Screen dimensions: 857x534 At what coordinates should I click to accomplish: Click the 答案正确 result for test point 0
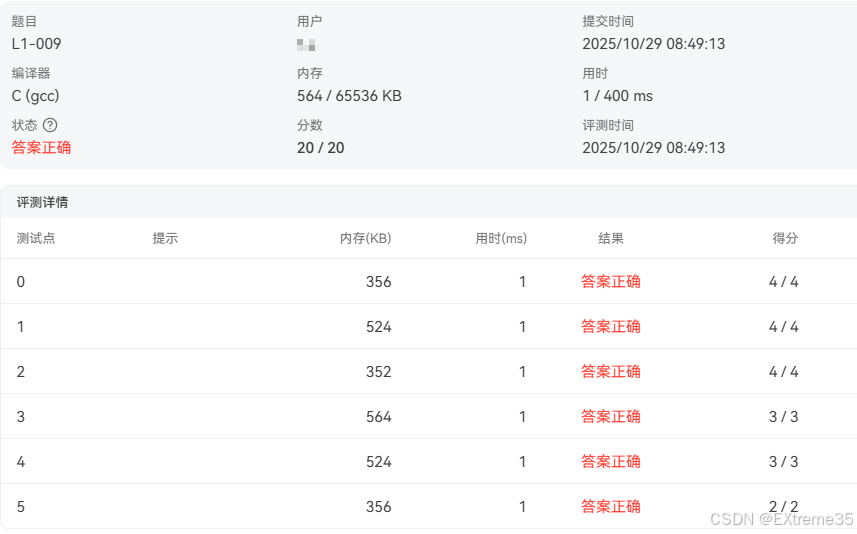(x=611, y=282)
